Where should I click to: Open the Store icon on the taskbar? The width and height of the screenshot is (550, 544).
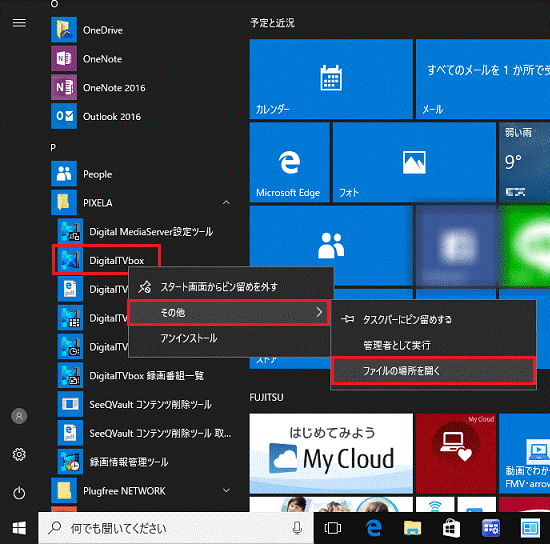click(451, 528)
